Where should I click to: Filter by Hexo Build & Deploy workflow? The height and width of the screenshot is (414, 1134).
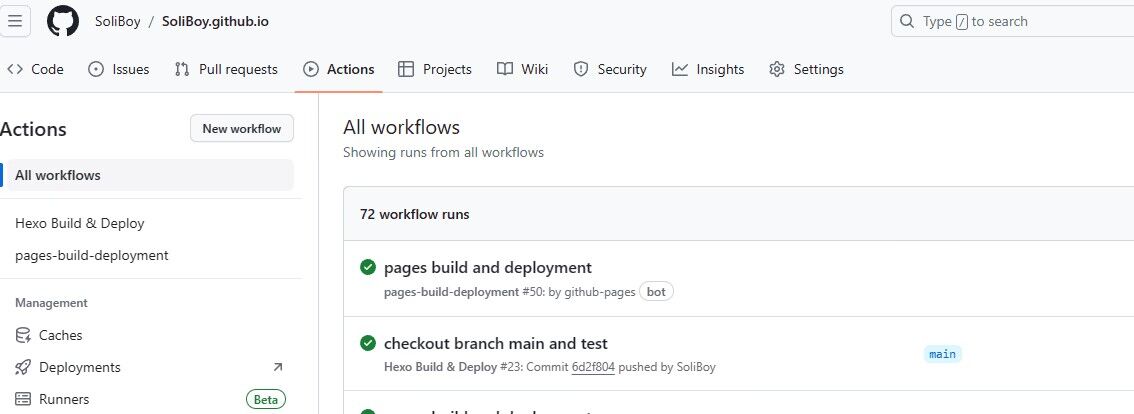(x=80, y=224)
